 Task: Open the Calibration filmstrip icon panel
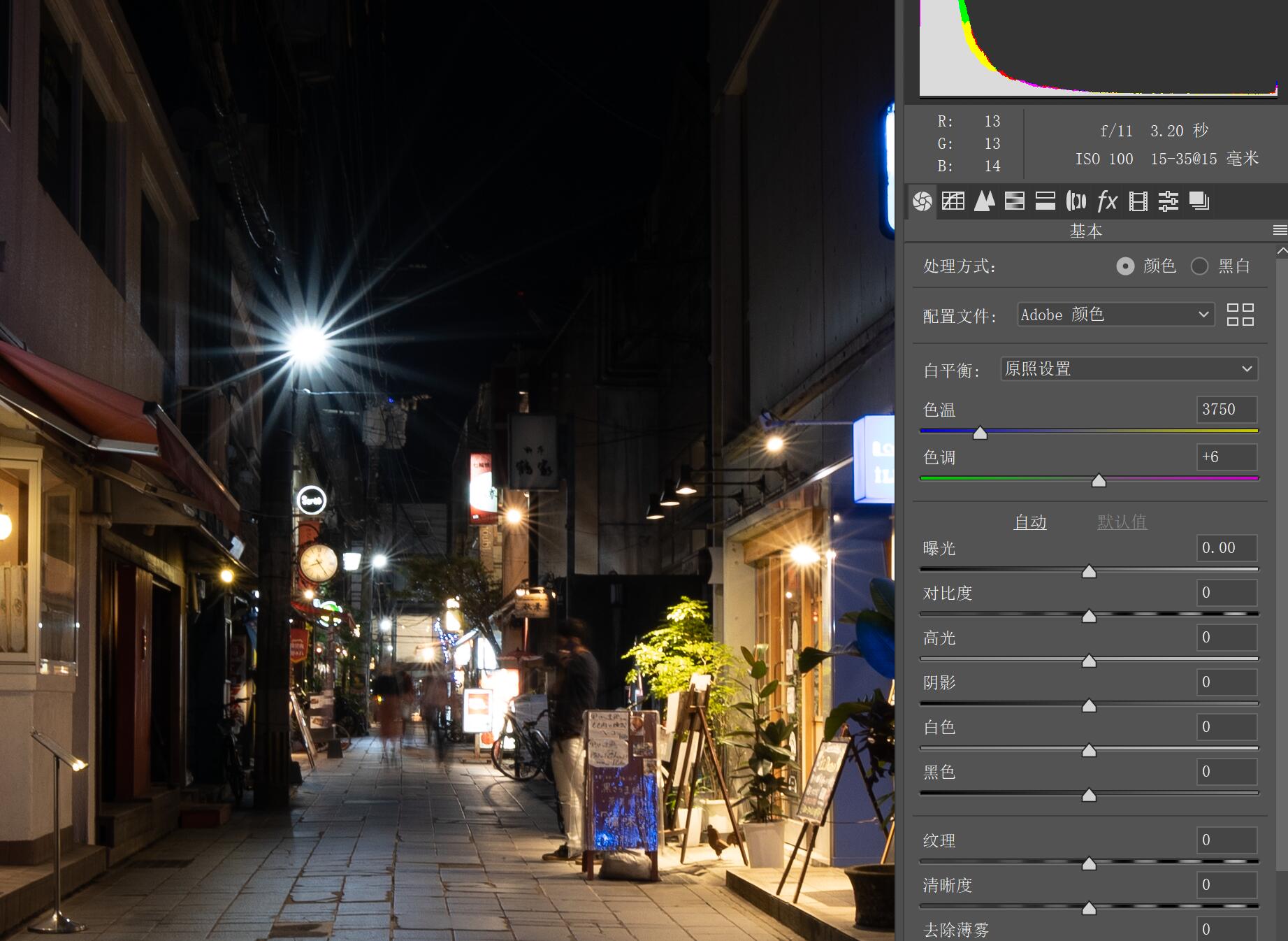1138,201
